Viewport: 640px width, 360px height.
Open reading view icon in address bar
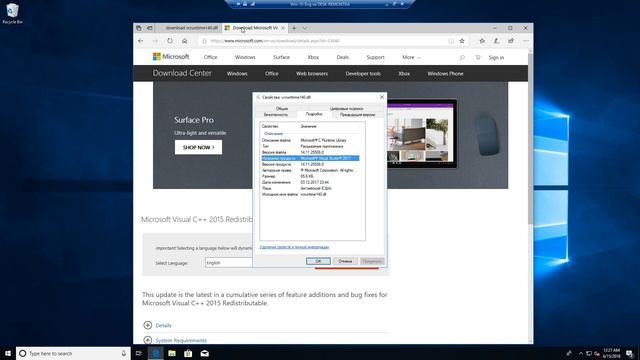click(x=451, y=41)
